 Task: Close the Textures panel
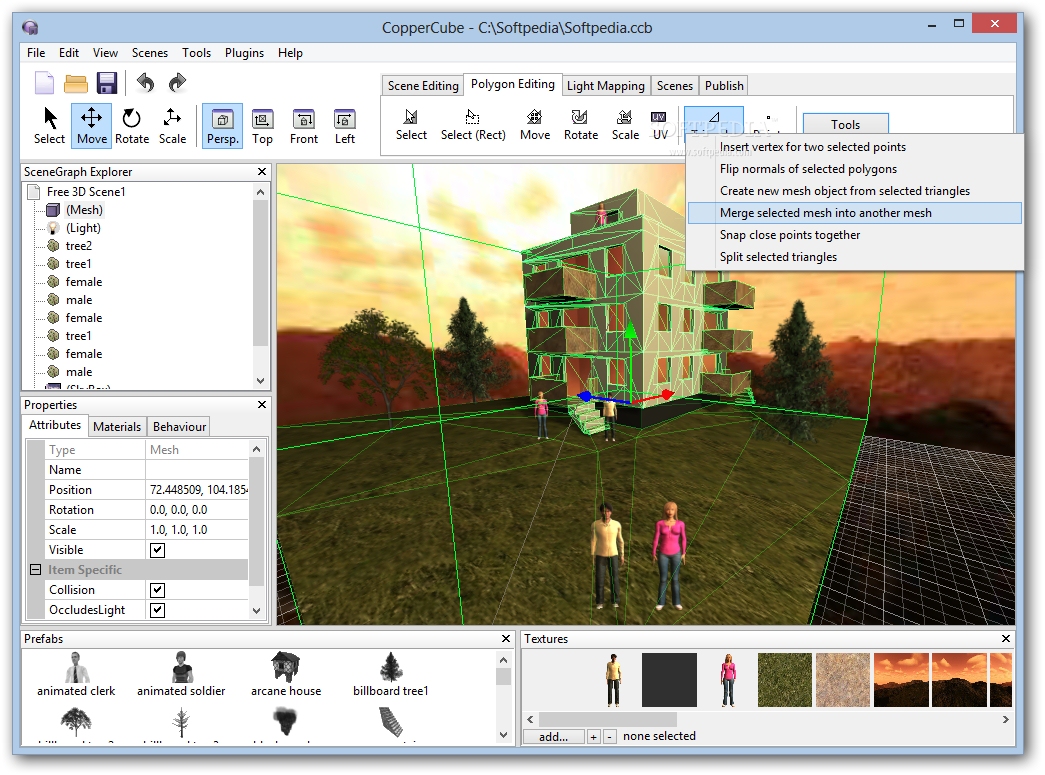(1006, 638)
